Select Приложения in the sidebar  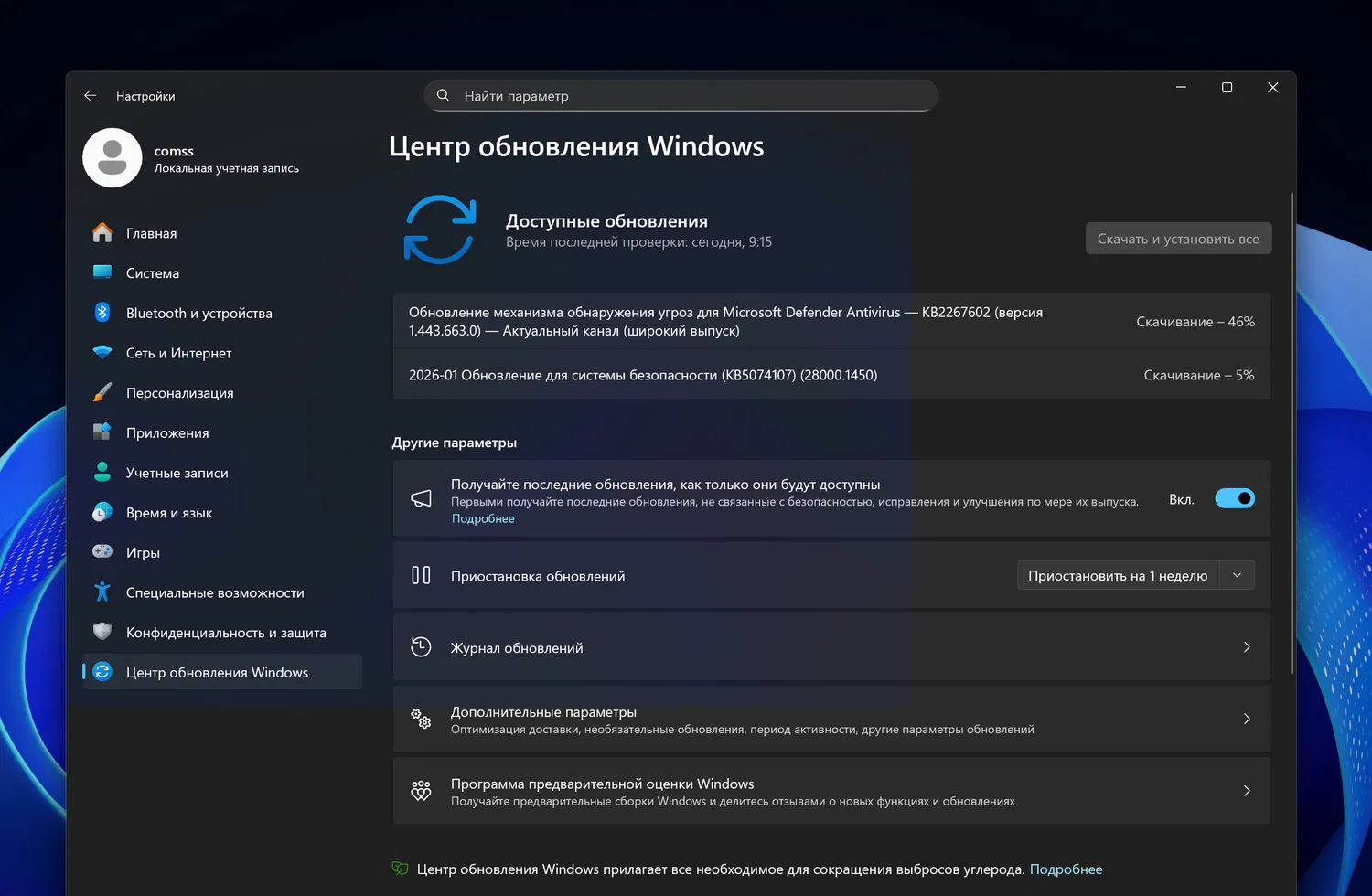coord(222,432)
